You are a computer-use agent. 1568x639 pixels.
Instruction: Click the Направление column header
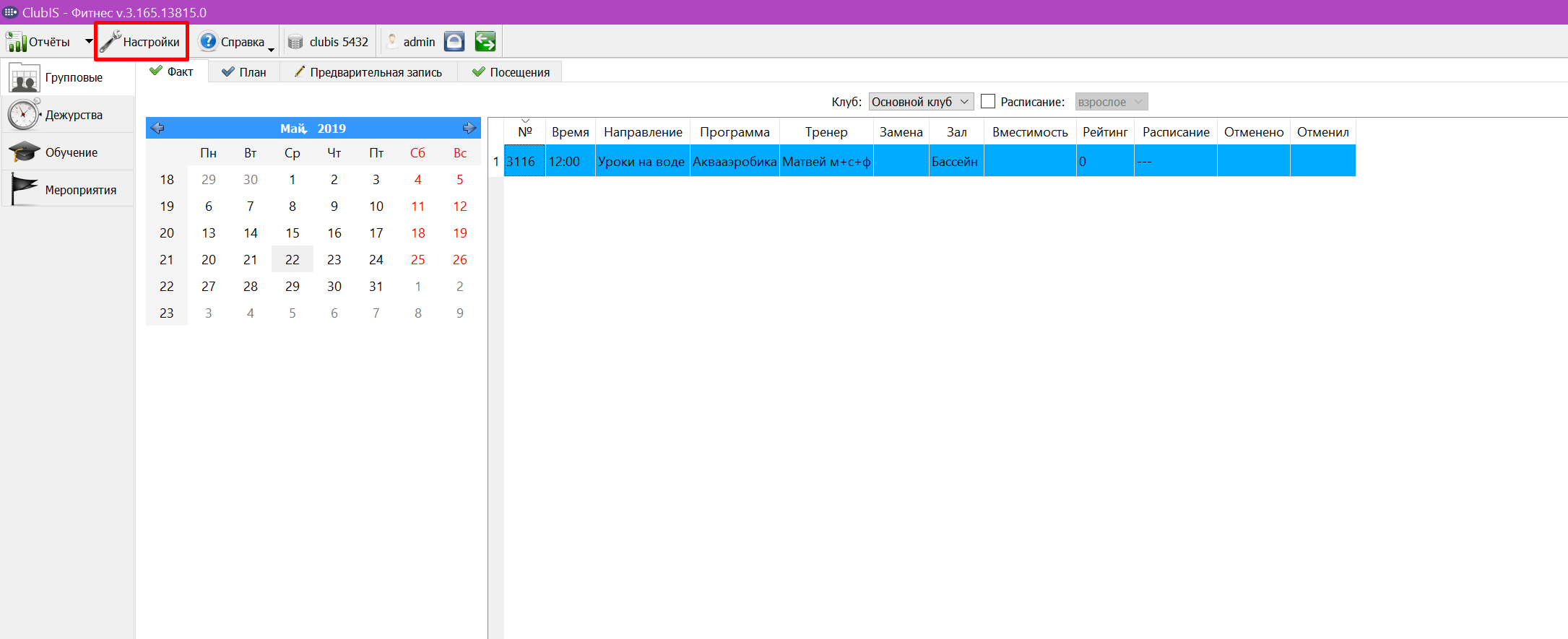point(643,131)
